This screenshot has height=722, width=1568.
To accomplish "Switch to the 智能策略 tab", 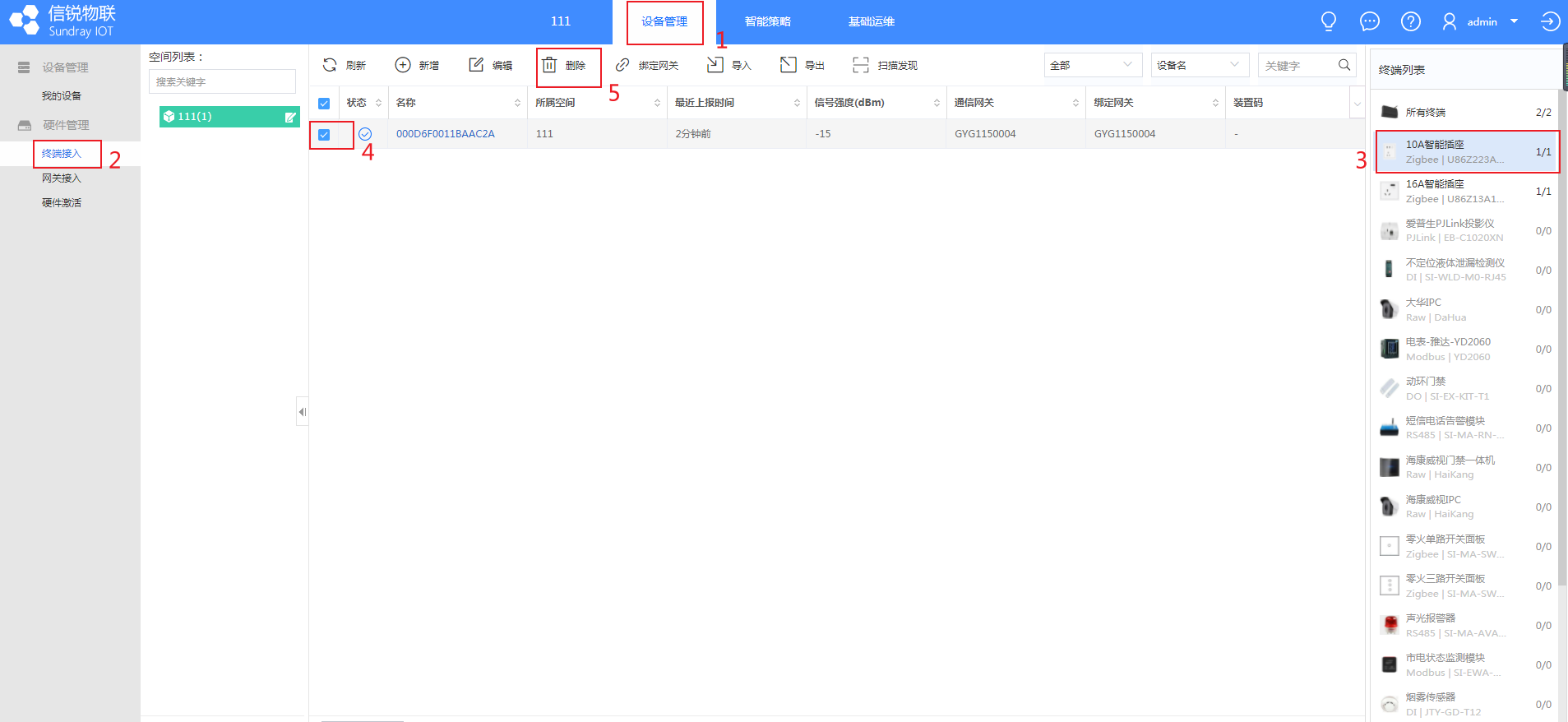I will click(x=767, y=21).
